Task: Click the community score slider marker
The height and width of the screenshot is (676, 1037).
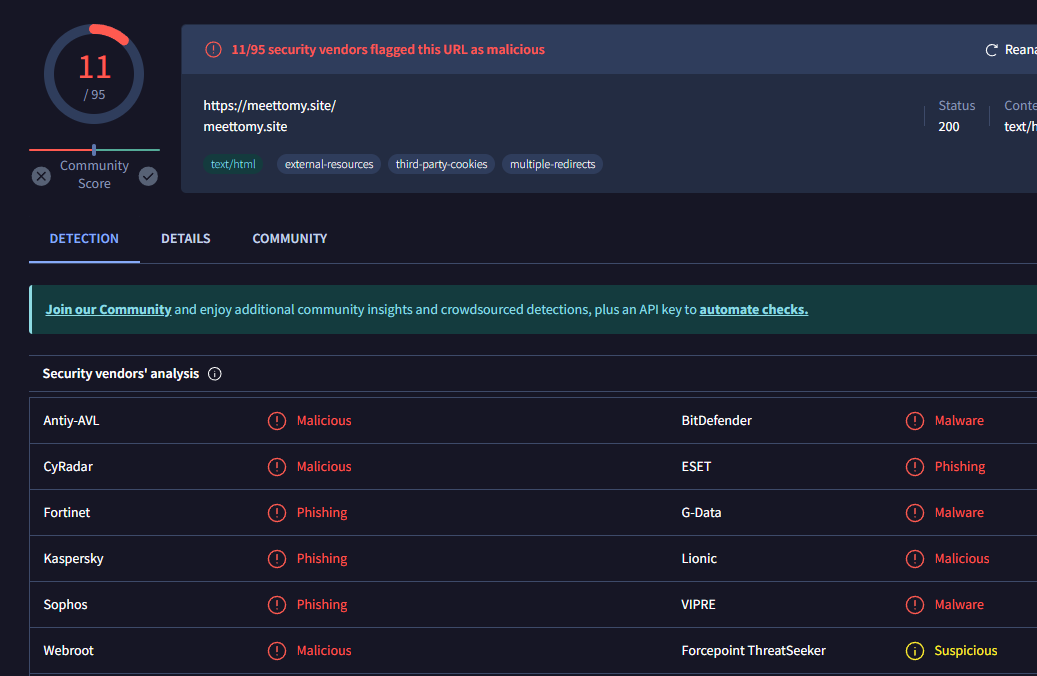Action: pos(94,150)
